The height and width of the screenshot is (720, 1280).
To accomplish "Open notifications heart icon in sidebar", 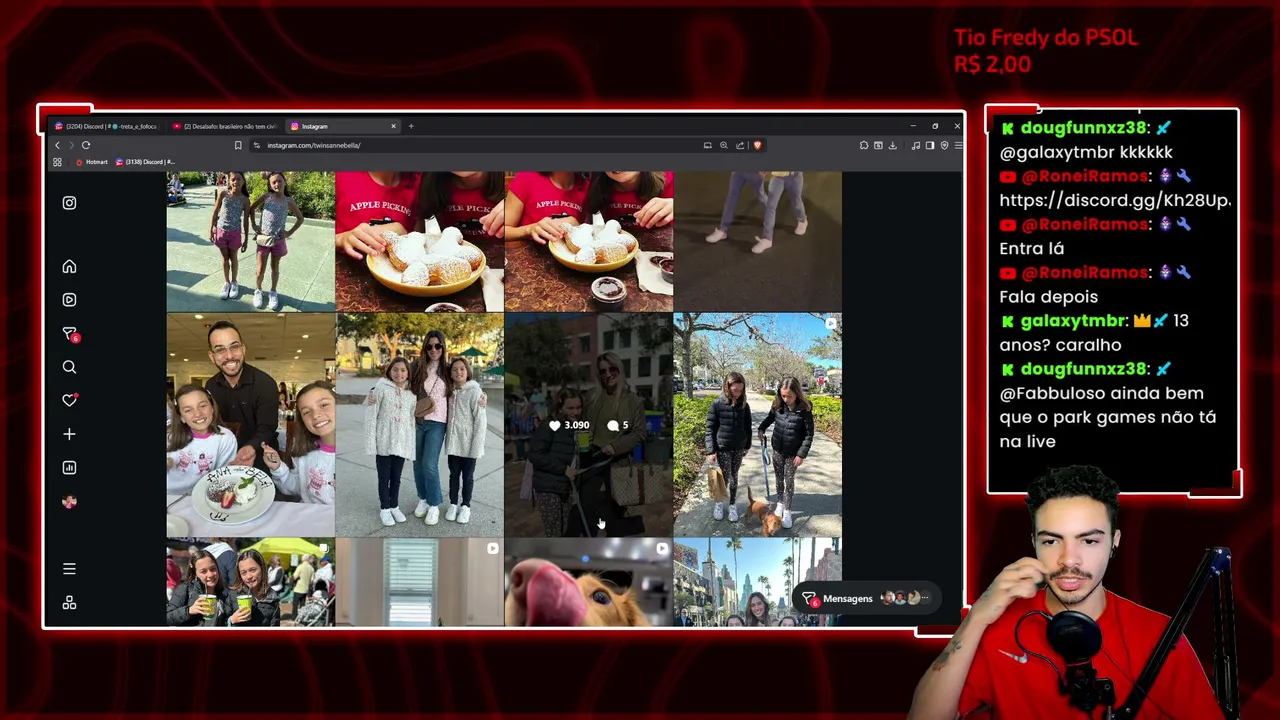I will coord(69,400).
